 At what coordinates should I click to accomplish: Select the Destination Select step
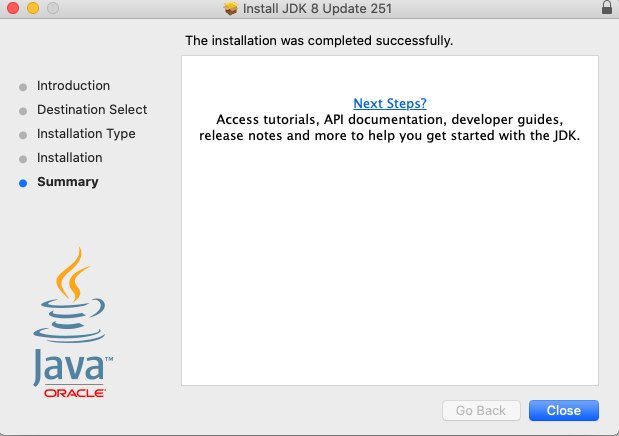(92, 109)
